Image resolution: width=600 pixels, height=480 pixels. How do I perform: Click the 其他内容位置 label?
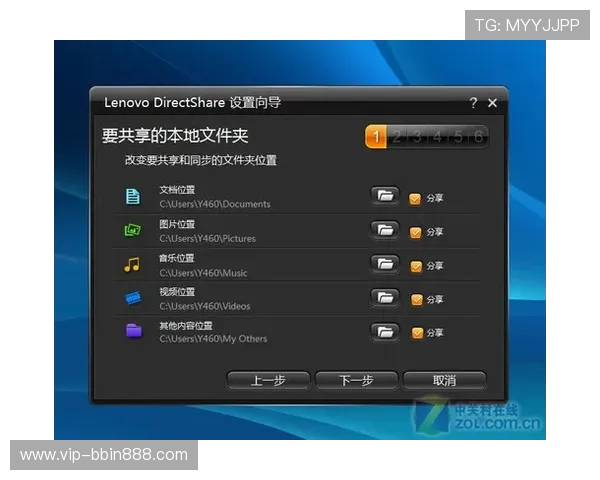pyautogui.click(x=186, y=326)
